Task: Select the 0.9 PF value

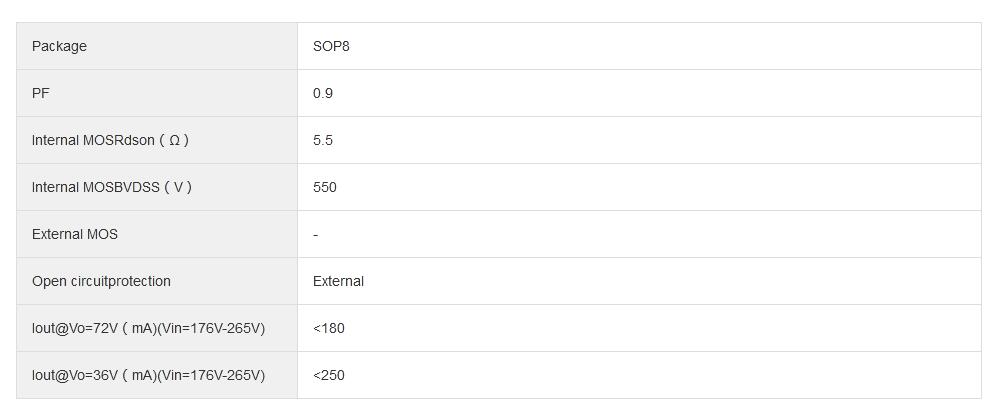Action: point(323,93)
